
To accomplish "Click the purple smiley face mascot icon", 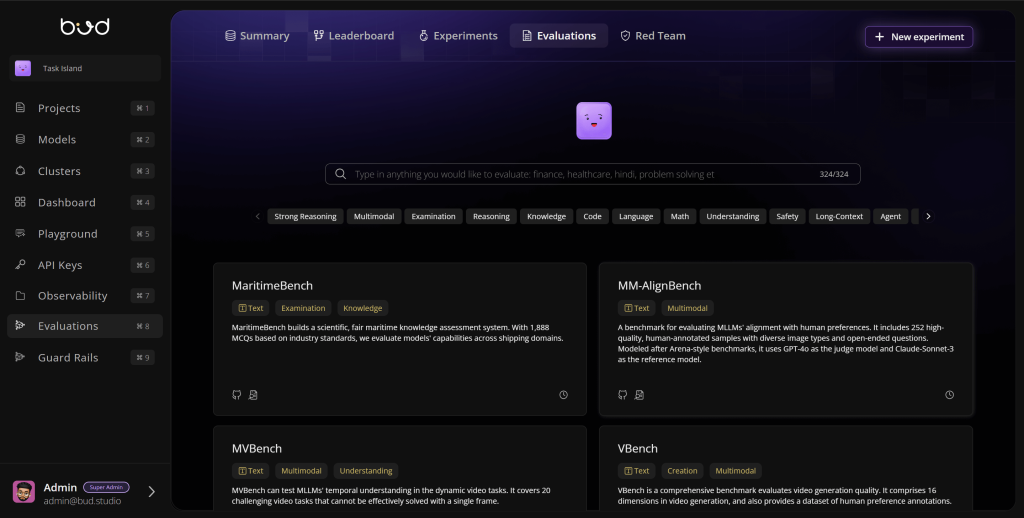I will (x=593, y=121).
